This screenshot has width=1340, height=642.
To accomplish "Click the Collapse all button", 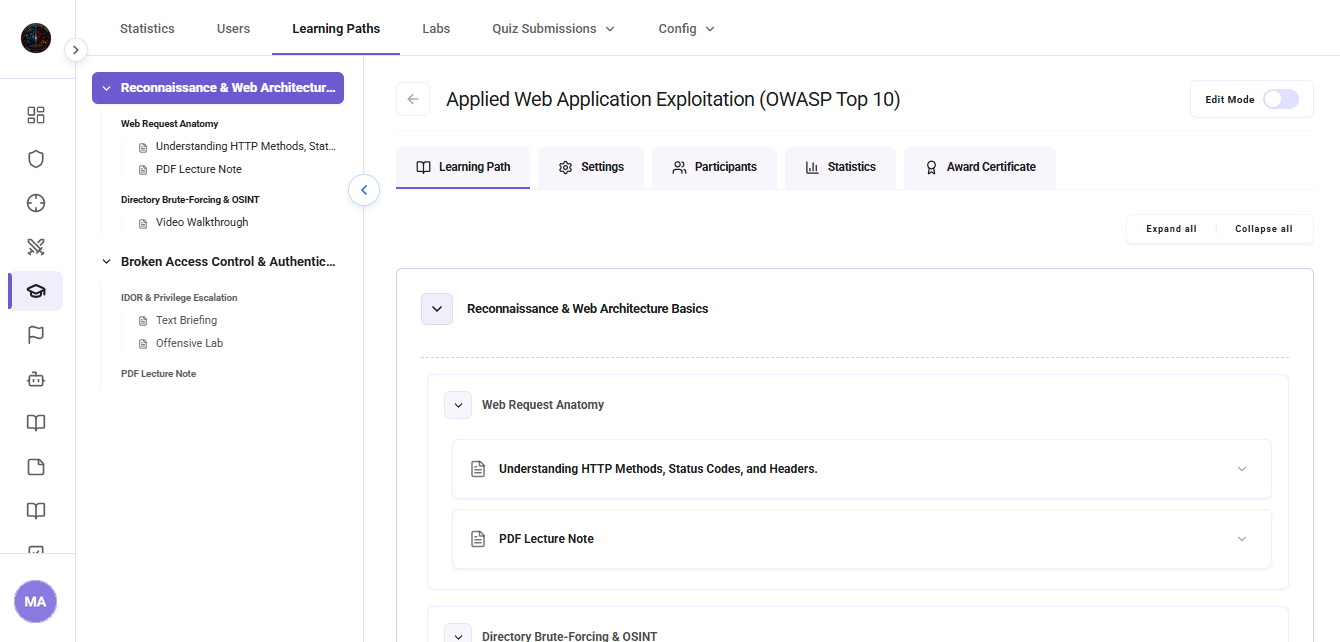I will point(1263,229).
